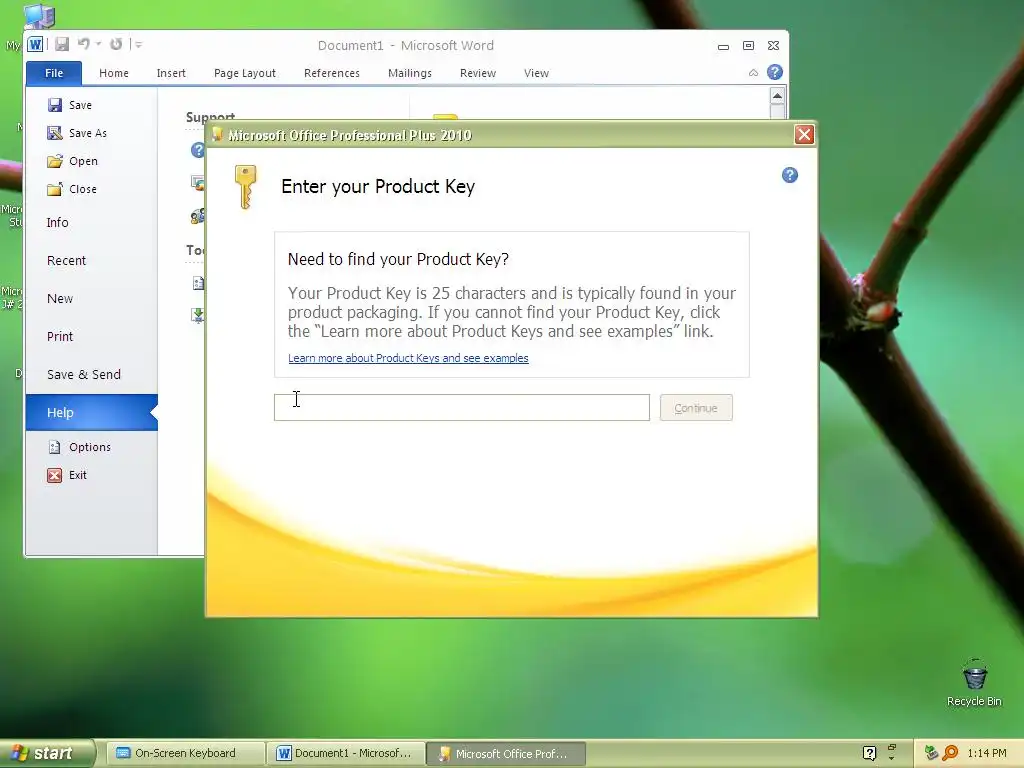Screen dimensions: 1024x768
Task: Click the Save icon in Quick Access Toolbar
Action: 62,44
